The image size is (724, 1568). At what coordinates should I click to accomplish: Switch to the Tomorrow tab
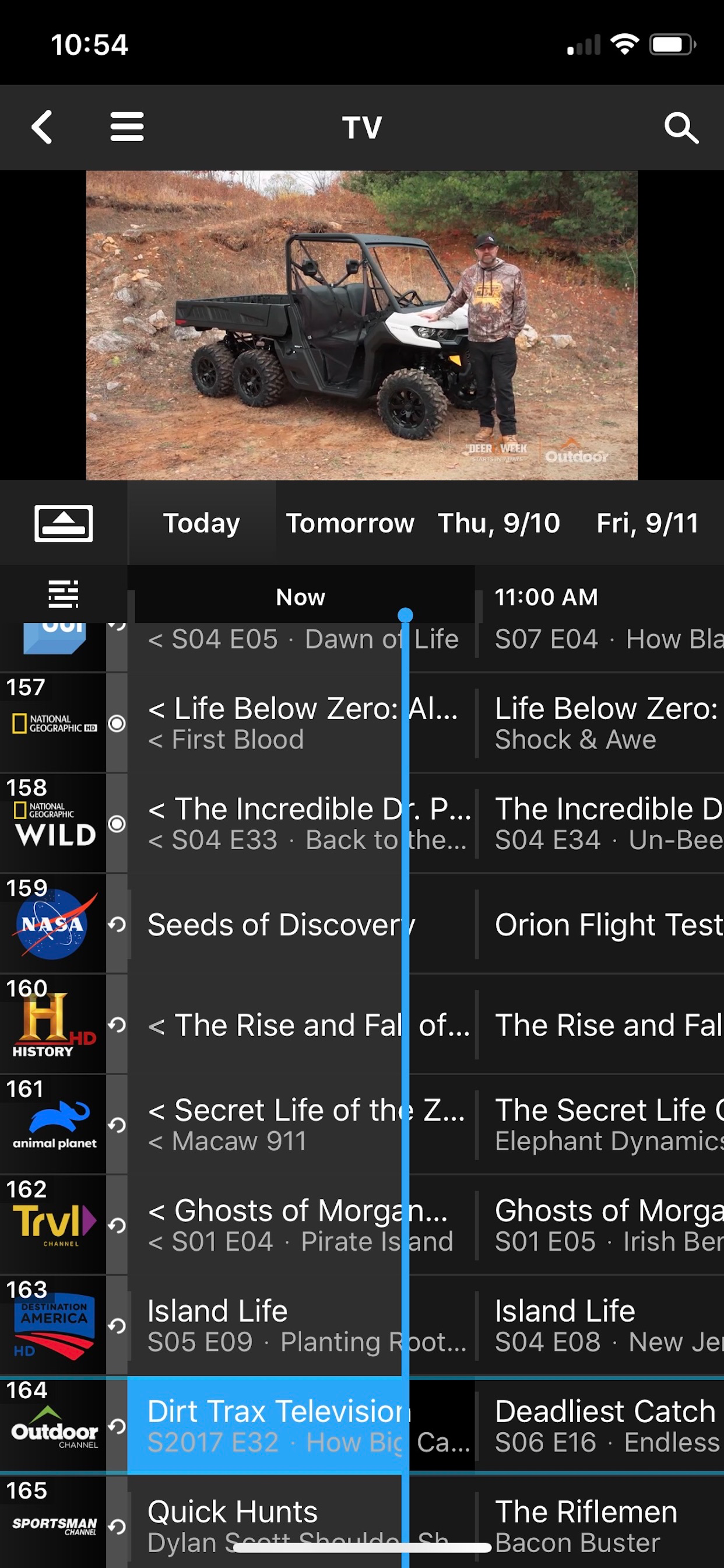(x=350, y=523)
